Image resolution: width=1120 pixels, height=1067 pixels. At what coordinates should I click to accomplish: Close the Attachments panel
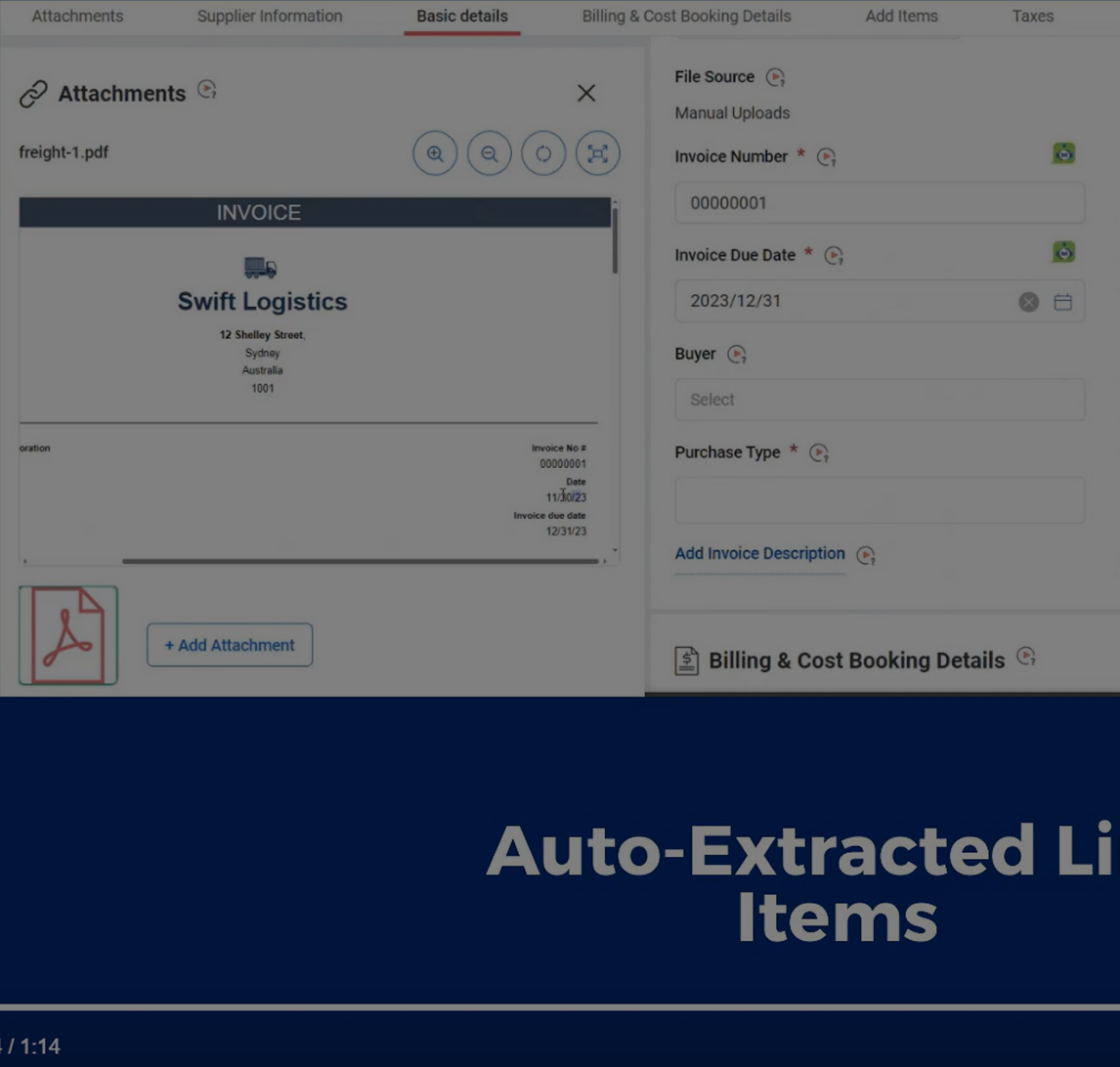[586, 93]
